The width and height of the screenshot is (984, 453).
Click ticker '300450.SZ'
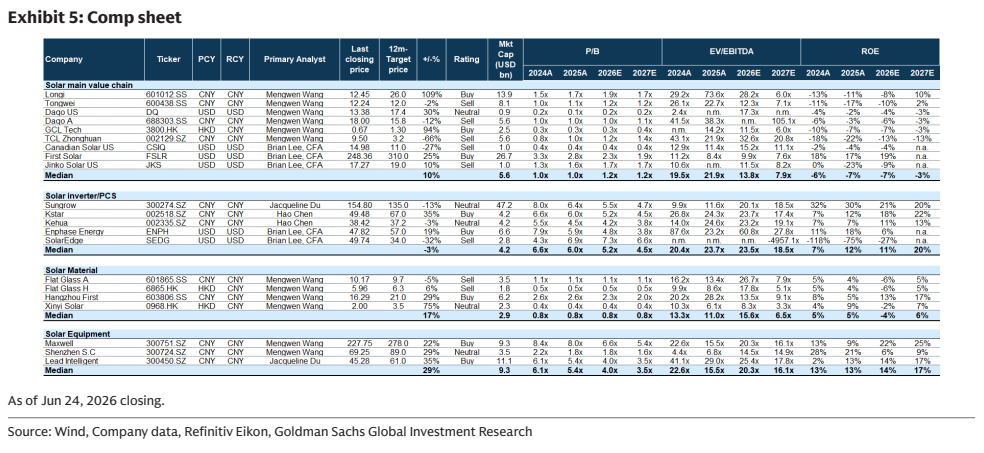point(168,361)
